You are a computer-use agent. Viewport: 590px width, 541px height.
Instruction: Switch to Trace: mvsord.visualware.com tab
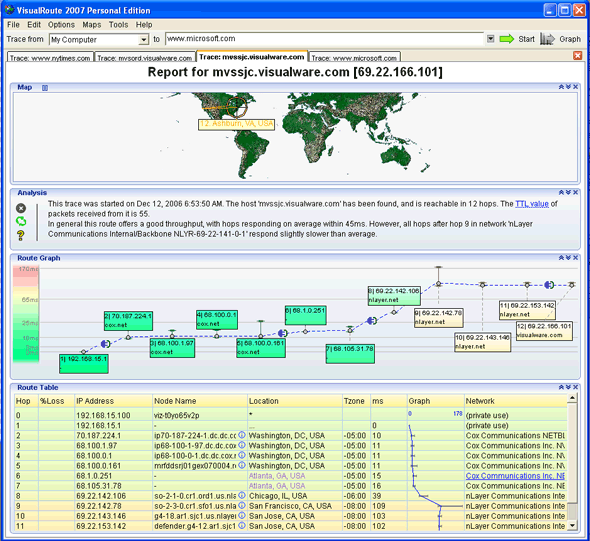pyautogui.click(x=145, y=58)
